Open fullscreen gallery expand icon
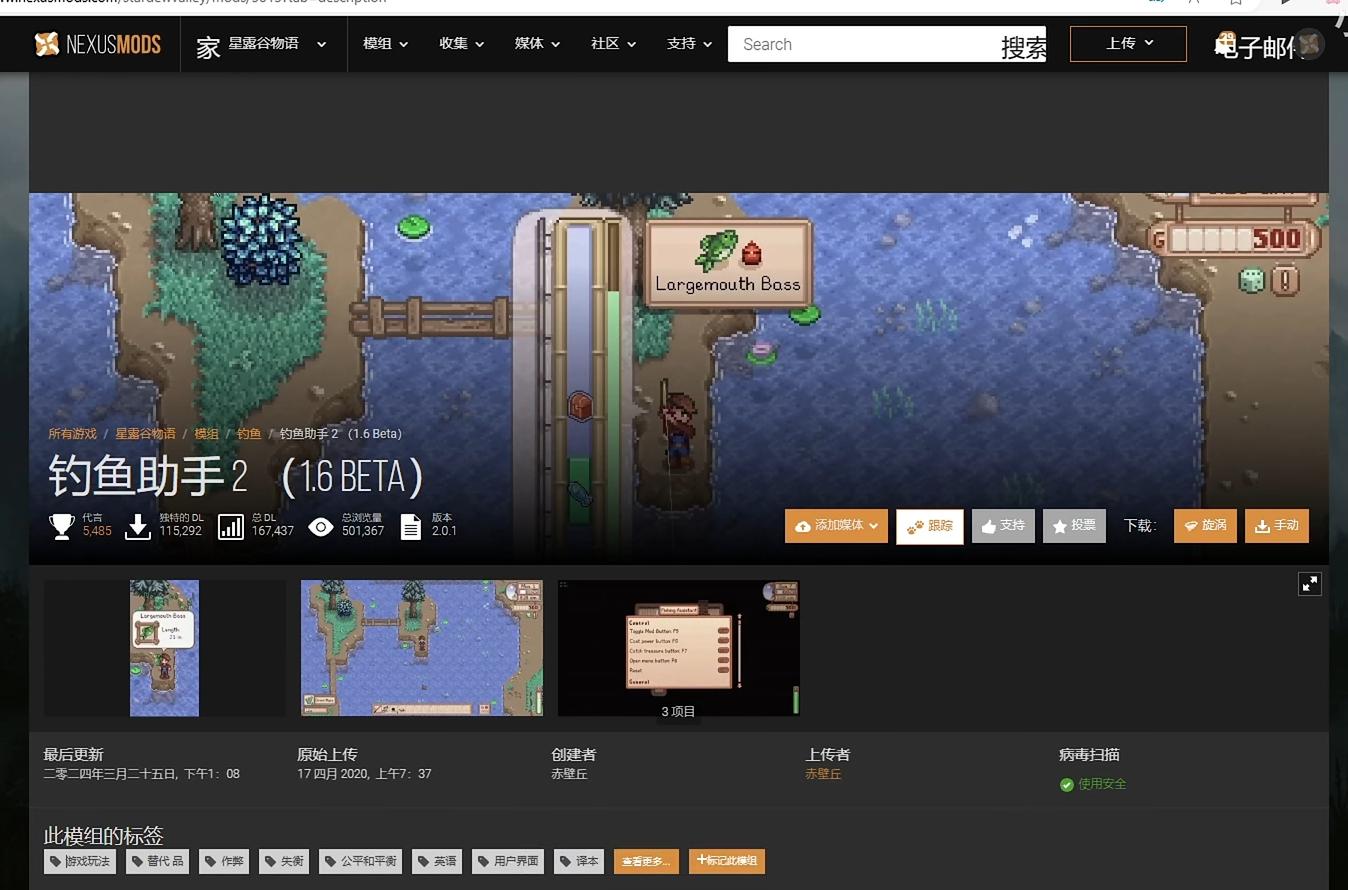Image resolution: width=1348 pixels, height=890 pixels. 1309,584
